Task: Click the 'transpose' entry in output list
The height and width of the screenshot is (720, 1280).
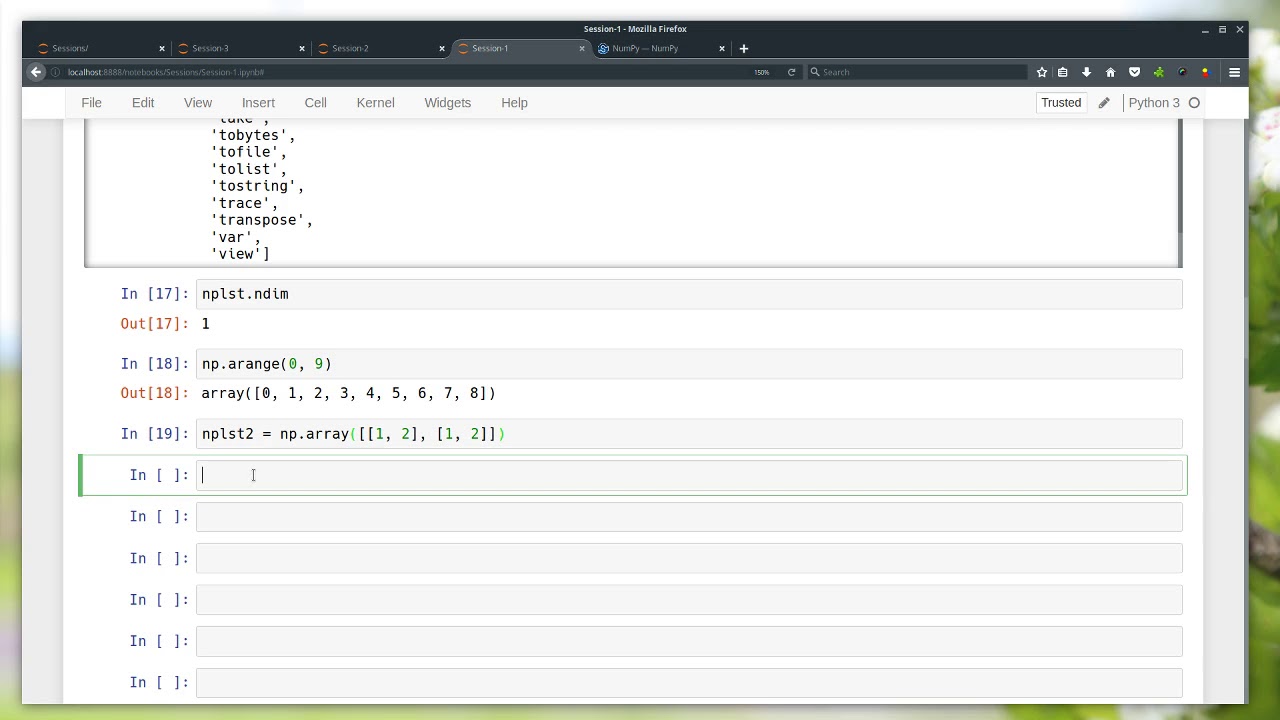Action: pyautogui.click(x=262, y=220)
